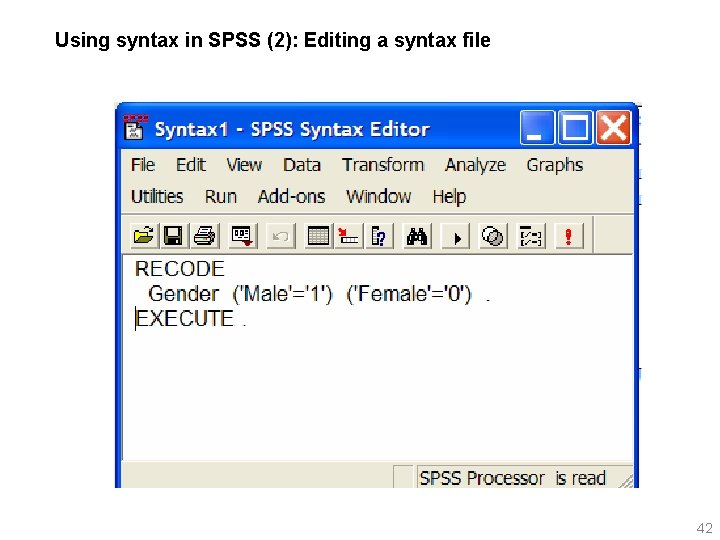Click the ('Female'='0') recode rule
The height and width of the screenshot is (540, 720).
coord(409,294)
